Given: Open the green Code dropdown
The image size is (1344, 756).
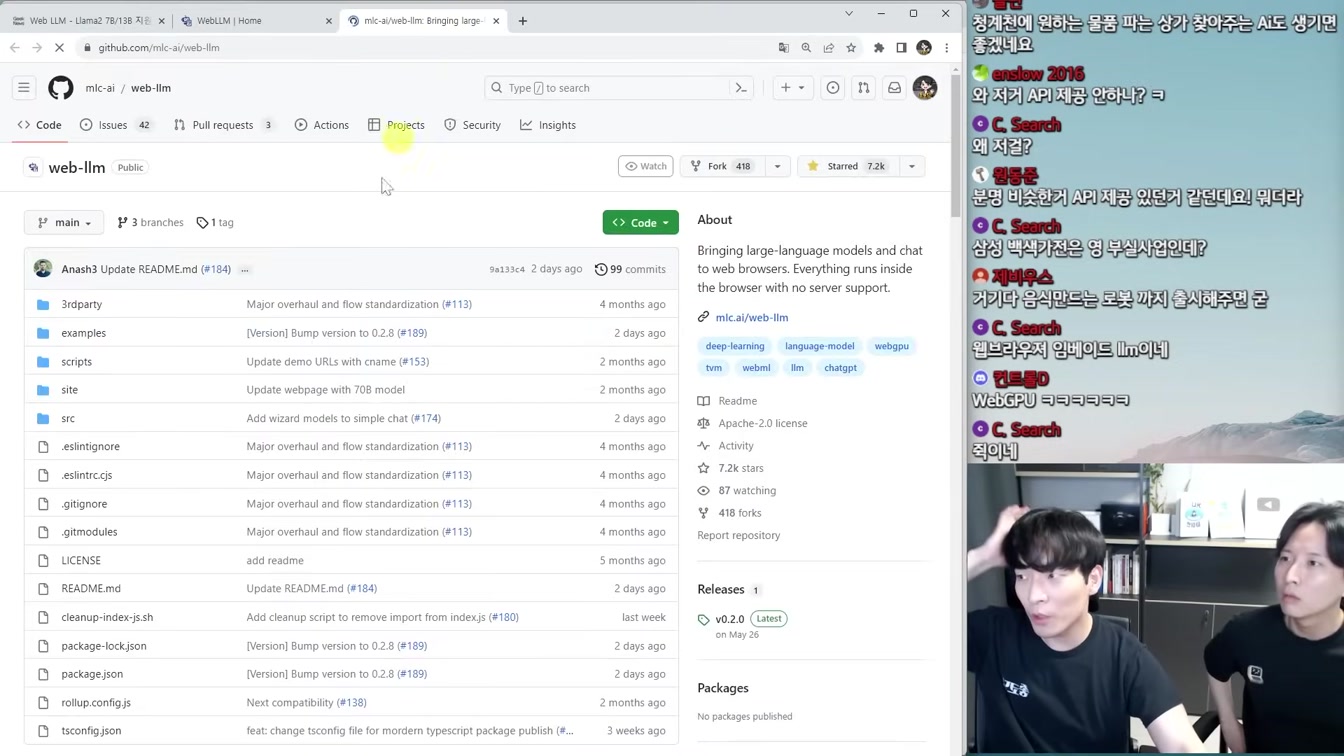Looking at the screenshot, I should point(641,222).
